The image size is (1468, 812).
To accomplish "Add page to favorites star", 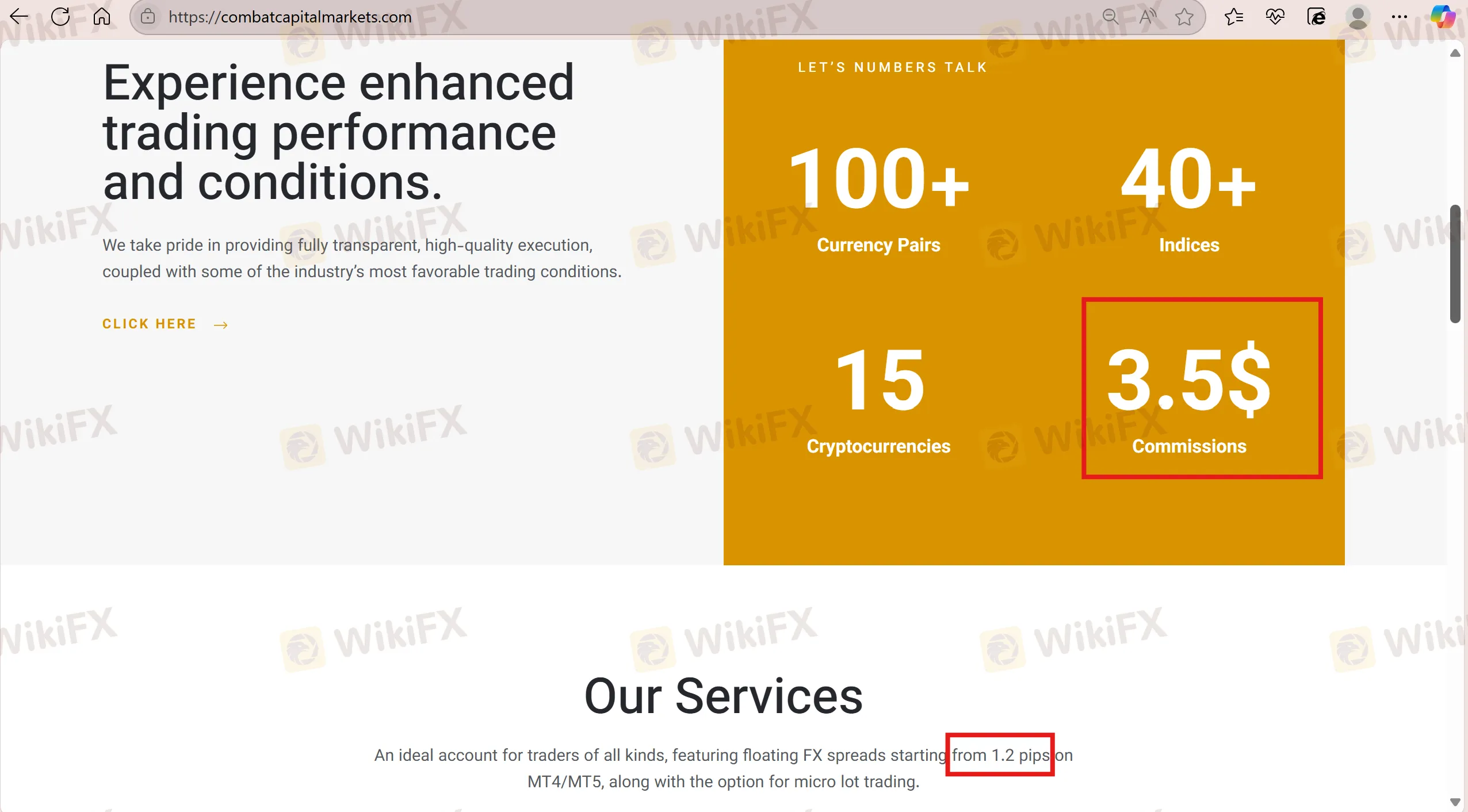I will point(1184,17).
